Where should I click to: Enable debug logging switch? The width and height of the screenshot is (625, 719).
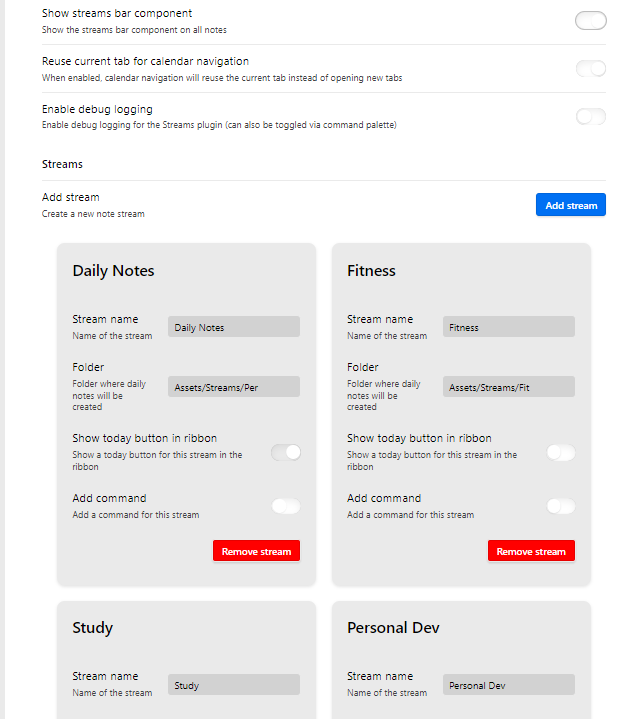[591, 116]
